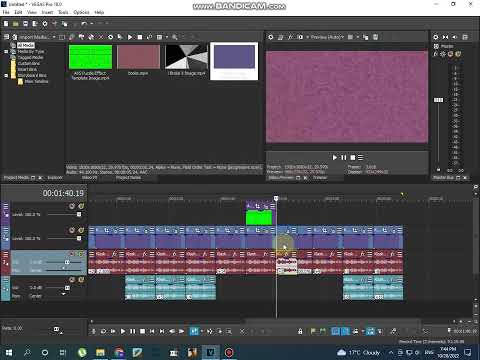Select the books.mp4 thumbnail
The width and height of the screenshot is (480, 360).
[x=138, y=57]
